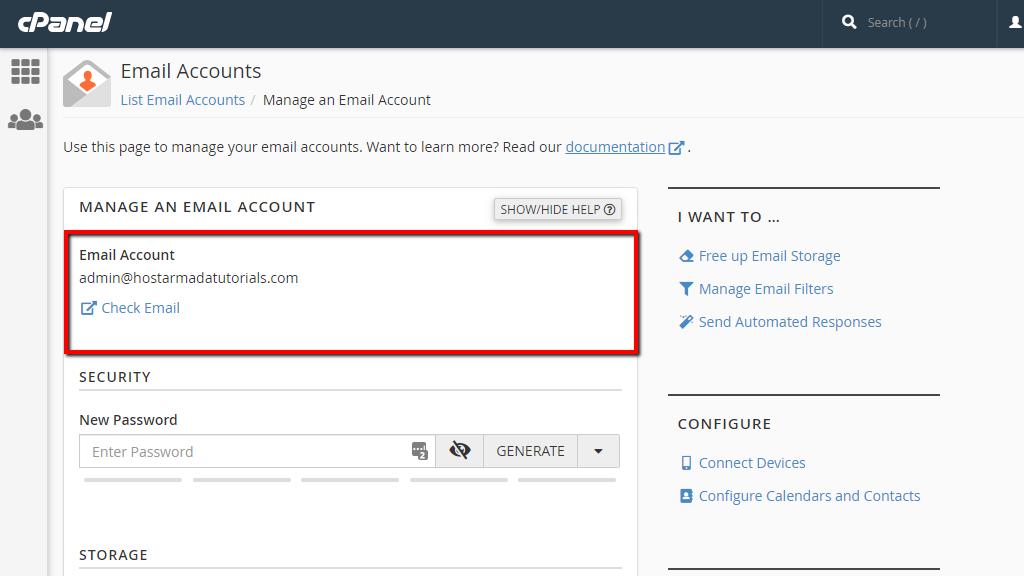1024x576 pixels.
Task: Click the Enter Password input field
Action: point(245,451)
